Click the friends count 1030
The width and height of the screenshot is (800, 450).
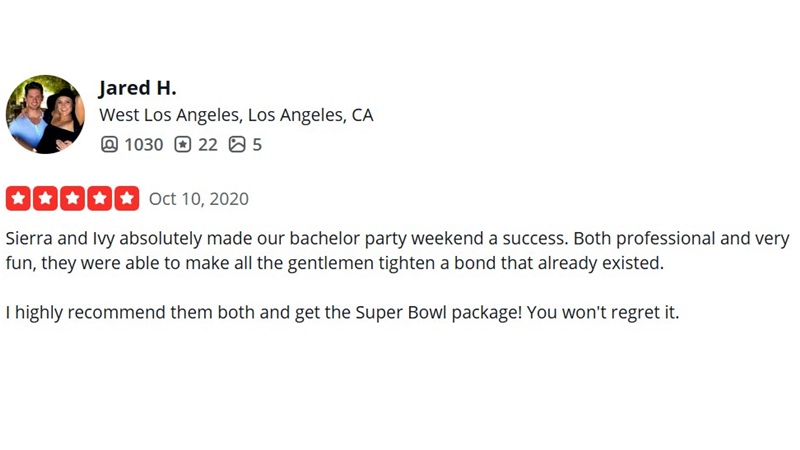click(x=143, y=144)
